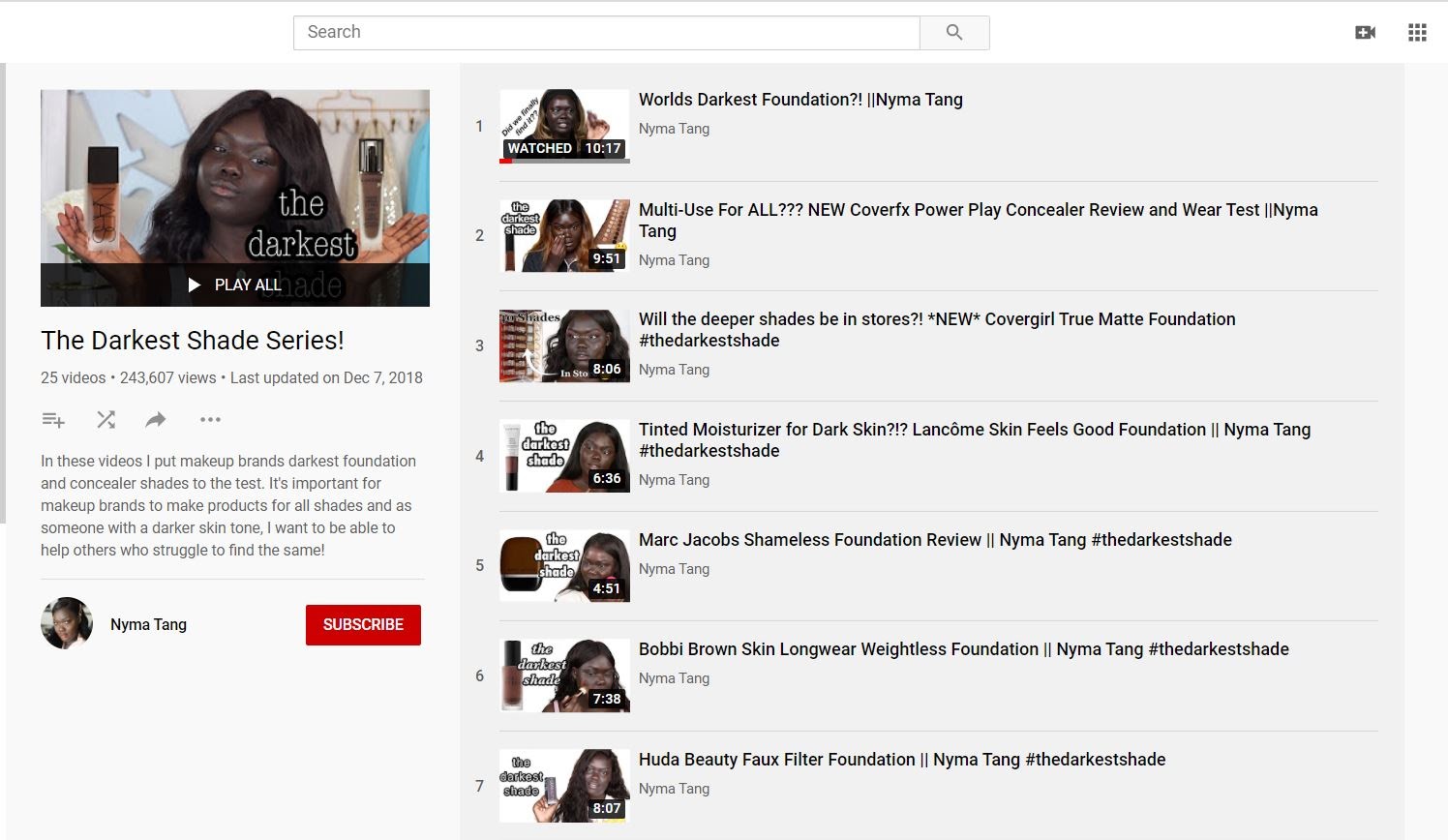
Task: Select the Covergirl True Matte video thumbnail
Action: [x=564, y=345]
